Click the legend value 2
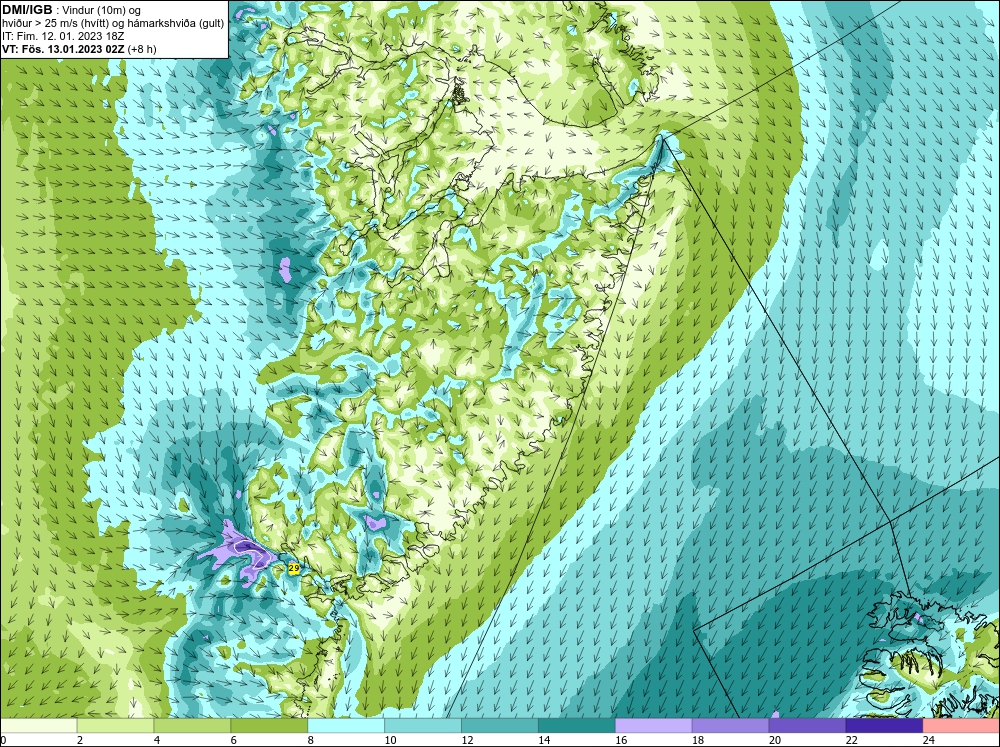 [80, 740]
